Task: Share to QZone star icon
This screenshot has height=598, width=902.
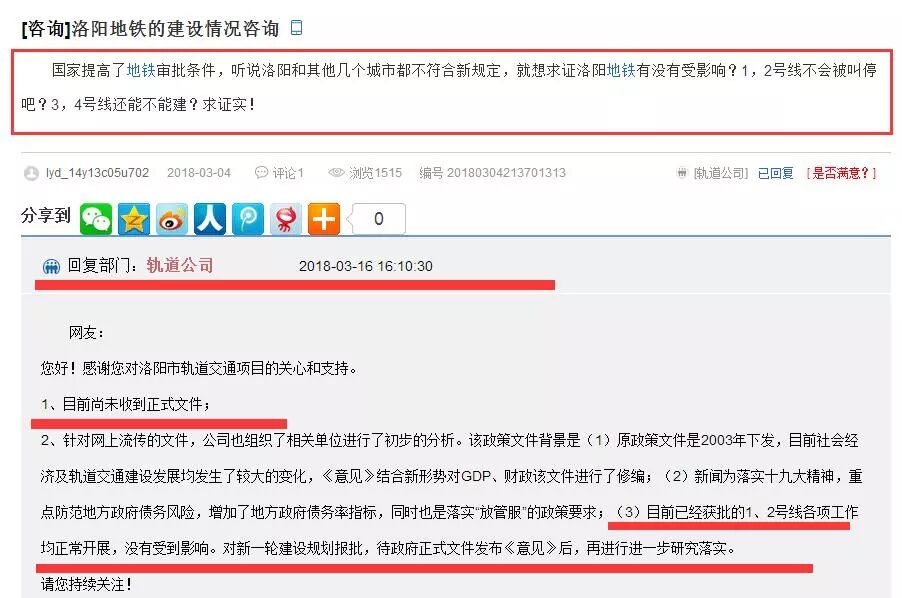Action: [x=134, y=219]
